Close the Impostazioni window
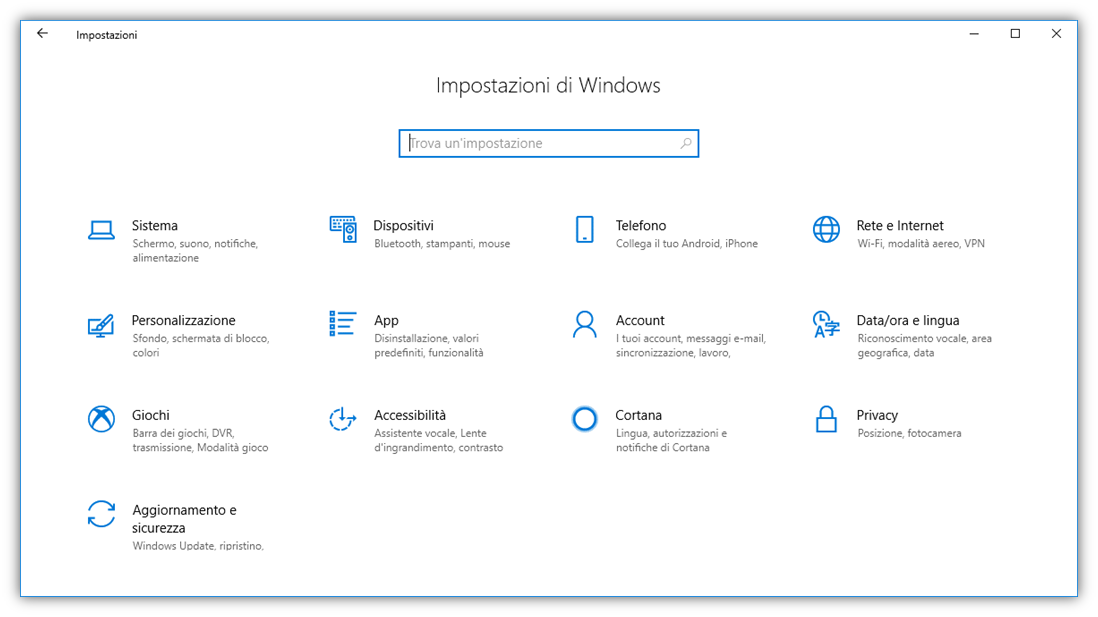 click(x=1057, y=34)
